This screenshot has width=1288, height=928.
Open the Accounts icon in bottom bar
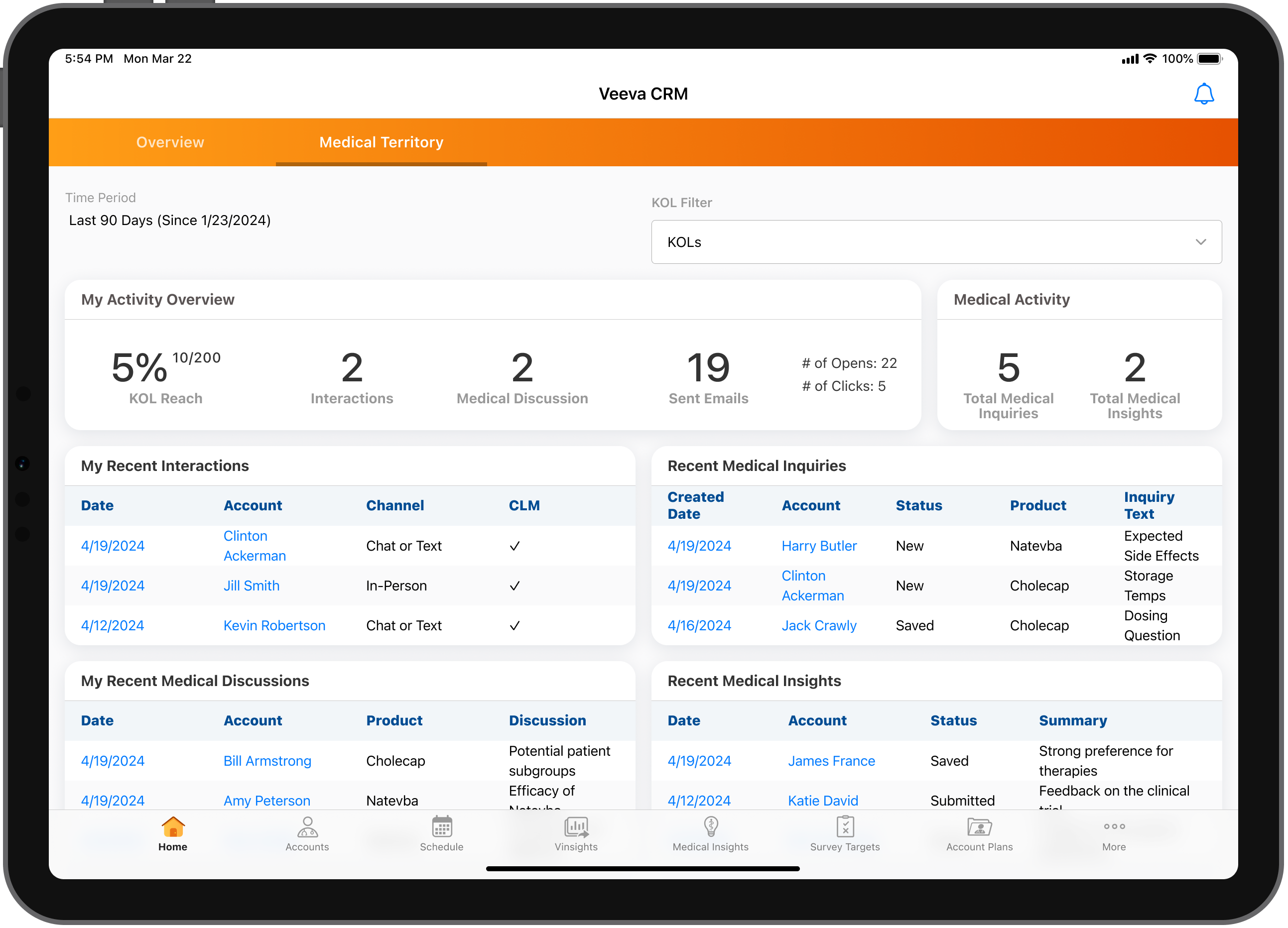307,827
